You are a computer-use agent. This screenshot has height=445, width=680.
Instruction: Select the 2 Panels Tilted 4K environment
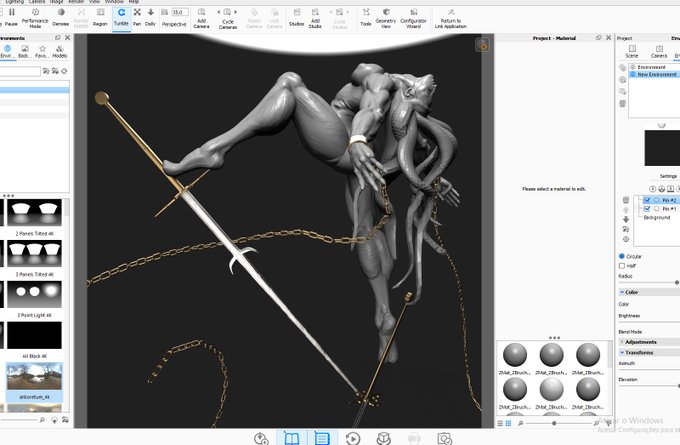34,218
